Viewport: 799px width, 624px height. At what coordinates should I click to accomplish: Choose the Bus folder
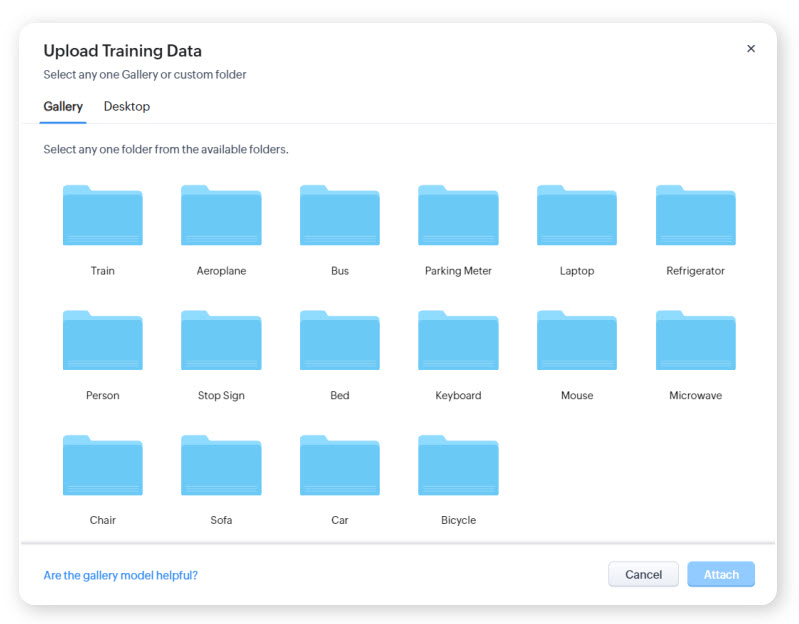(340, 216)
